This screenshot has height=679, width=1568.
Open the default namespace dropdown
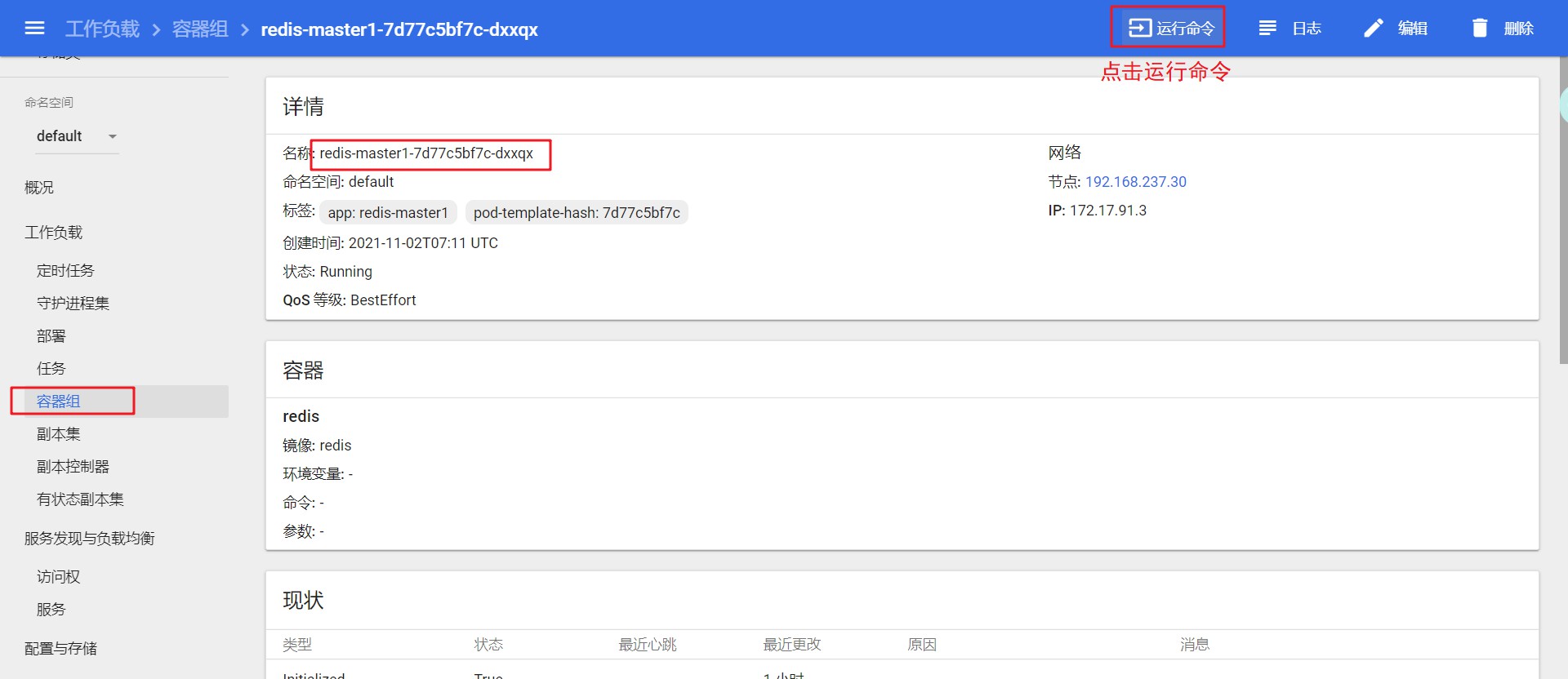click(77, 136)
